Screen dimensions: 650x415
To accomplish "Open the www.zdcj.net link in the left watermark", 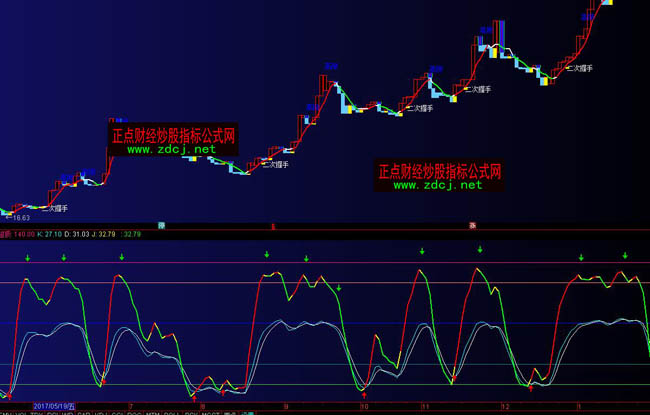I will click(171, 149).
